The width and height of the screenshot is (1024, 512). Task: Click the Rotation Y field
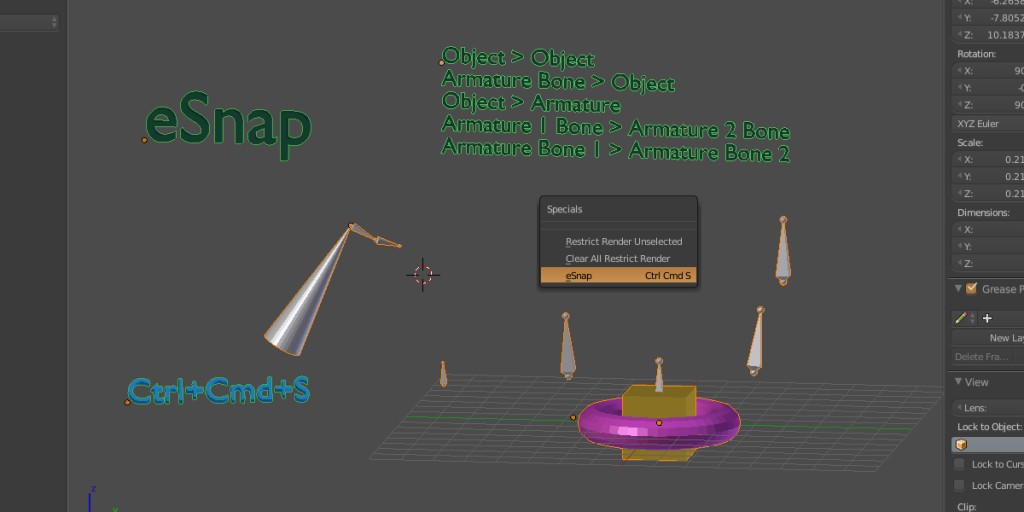click(987, 88)
